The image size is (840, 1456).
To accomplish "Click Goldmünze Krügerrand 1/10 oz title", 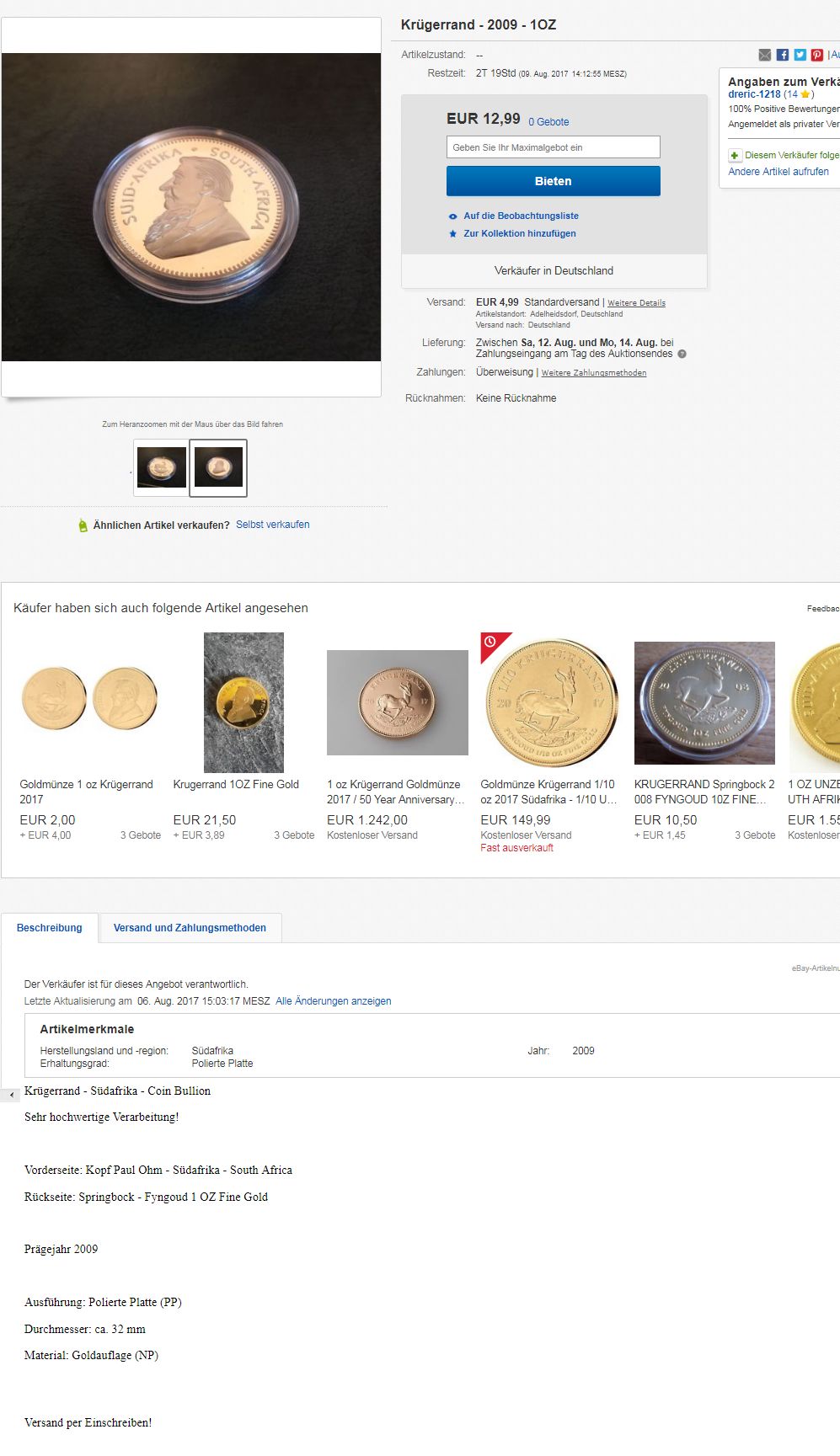I will tap(549, 792).
